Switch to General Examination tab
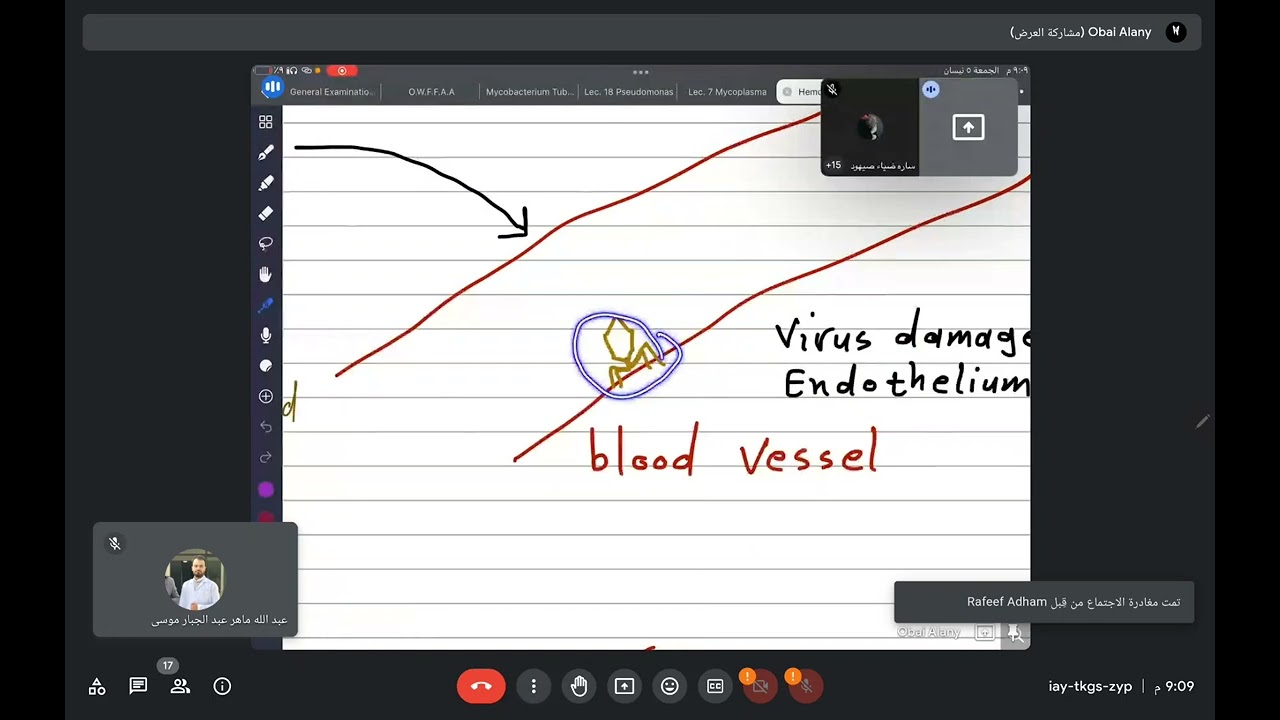This screenshot has width=1280, height=720. tap(331, 92)
